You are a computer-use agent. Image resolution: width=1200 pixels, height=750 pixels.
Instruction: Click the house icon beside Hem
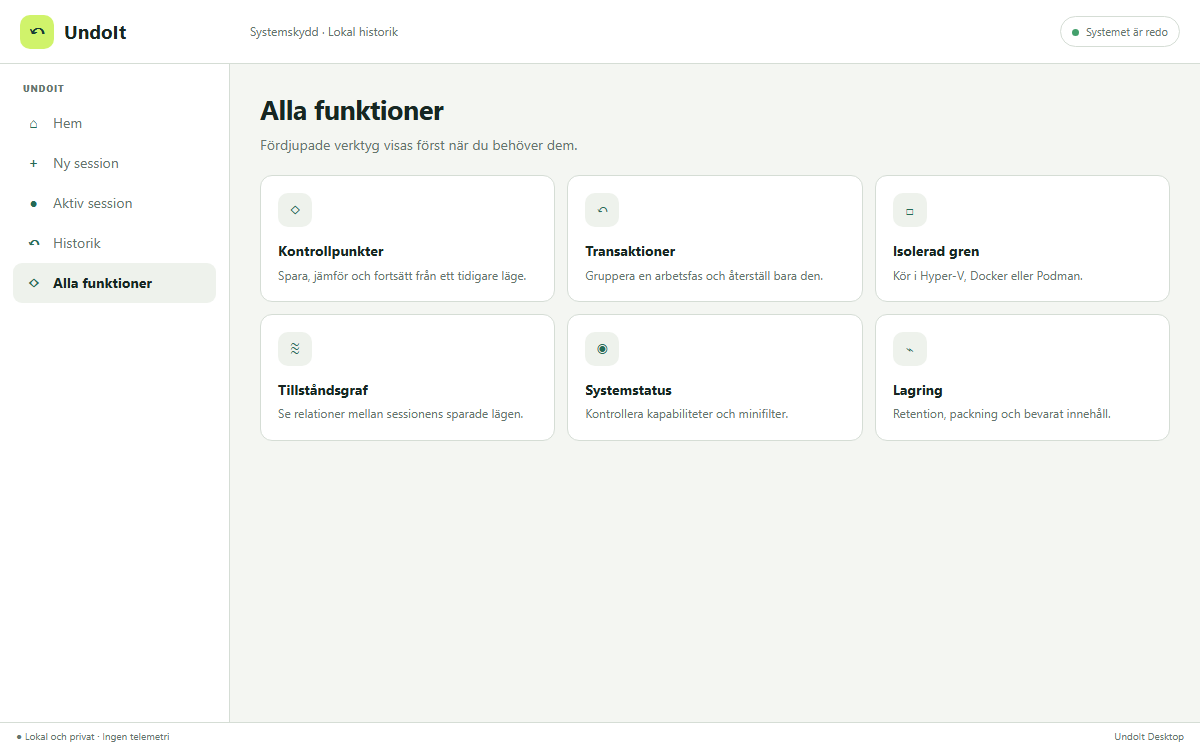(33, 124)
